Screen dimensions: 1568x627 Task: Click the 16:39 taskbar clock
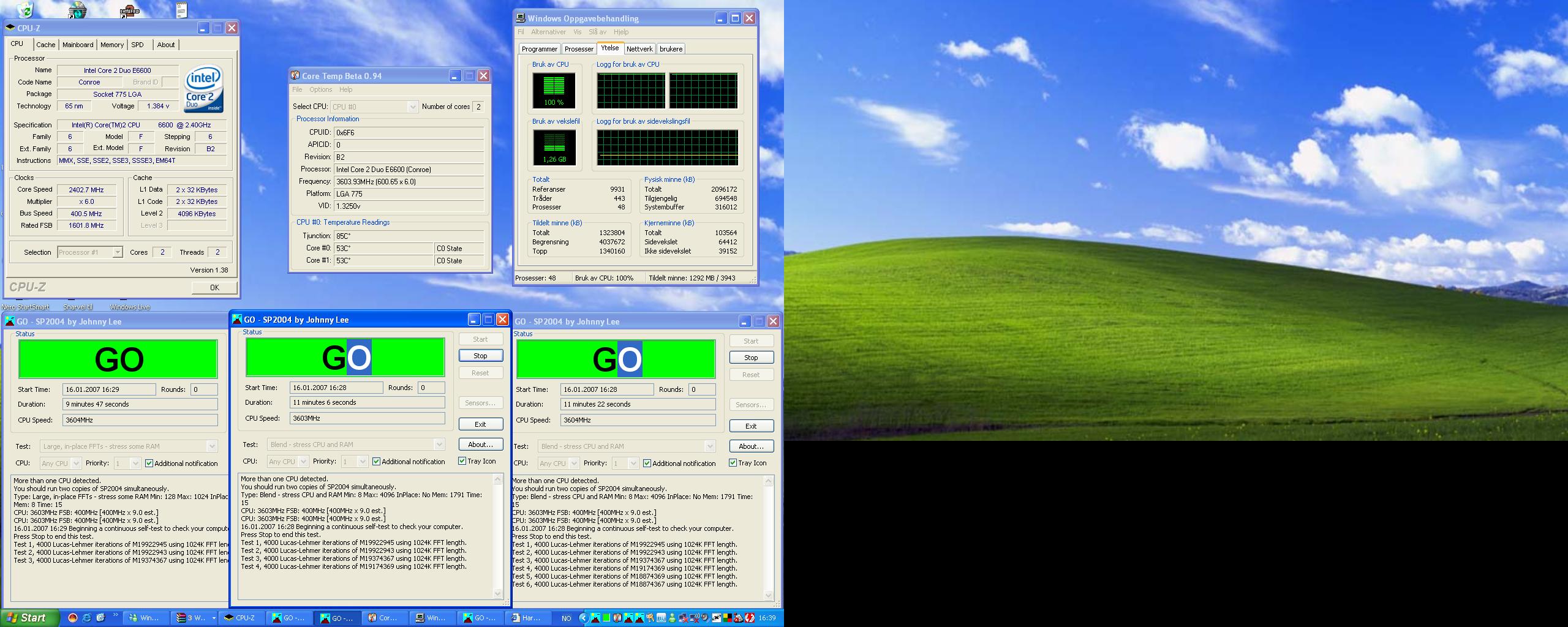(x=767, y=618)
